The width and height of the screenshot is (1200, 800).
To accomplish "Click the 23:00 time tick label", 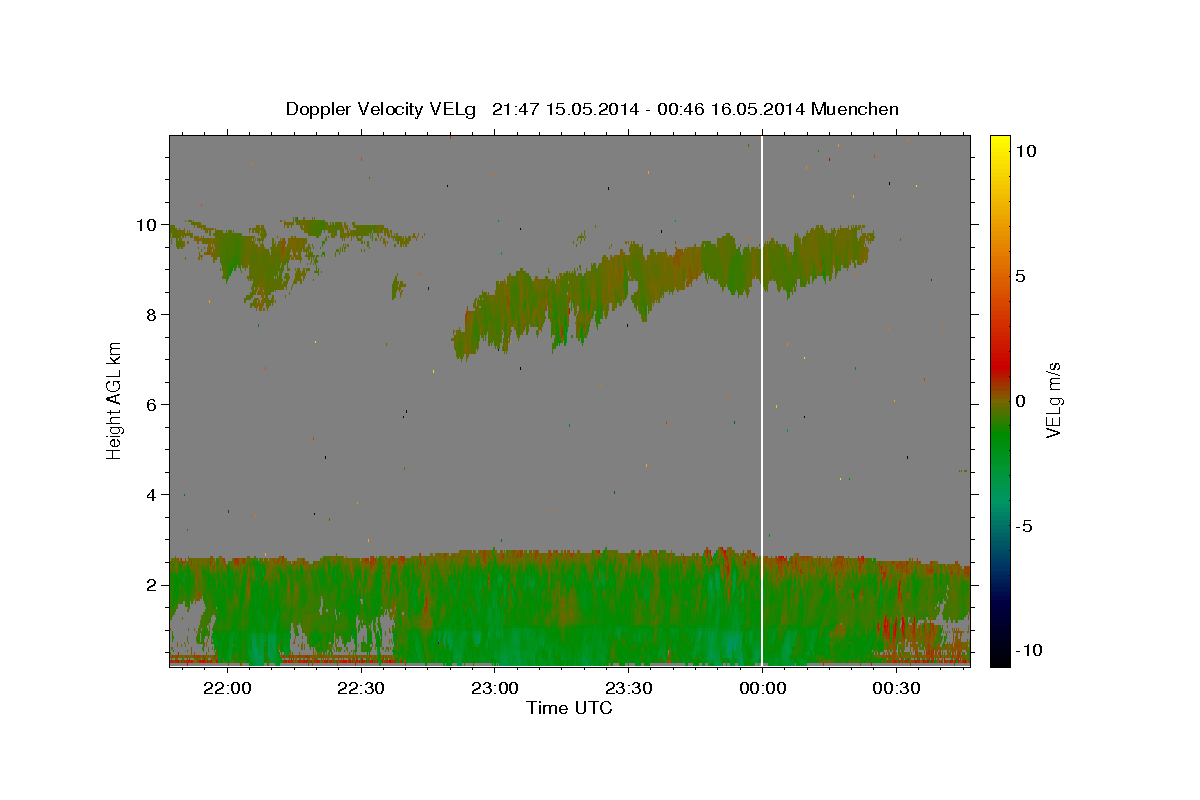I will click(495, 688).
